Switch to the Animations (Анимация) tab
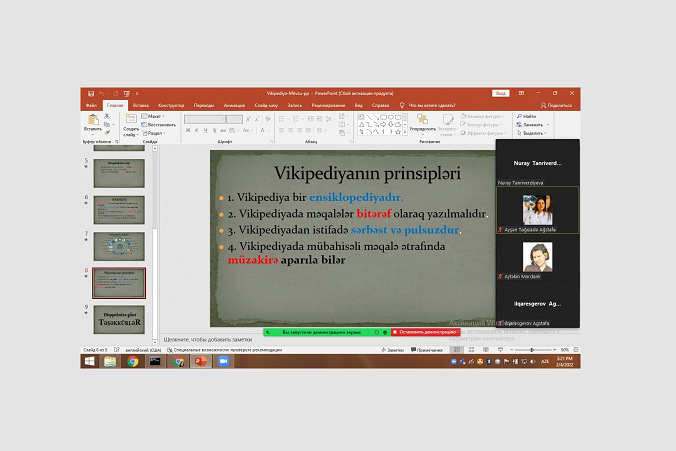The width and height of the screenshot is (676, 451). pos(234,106)
